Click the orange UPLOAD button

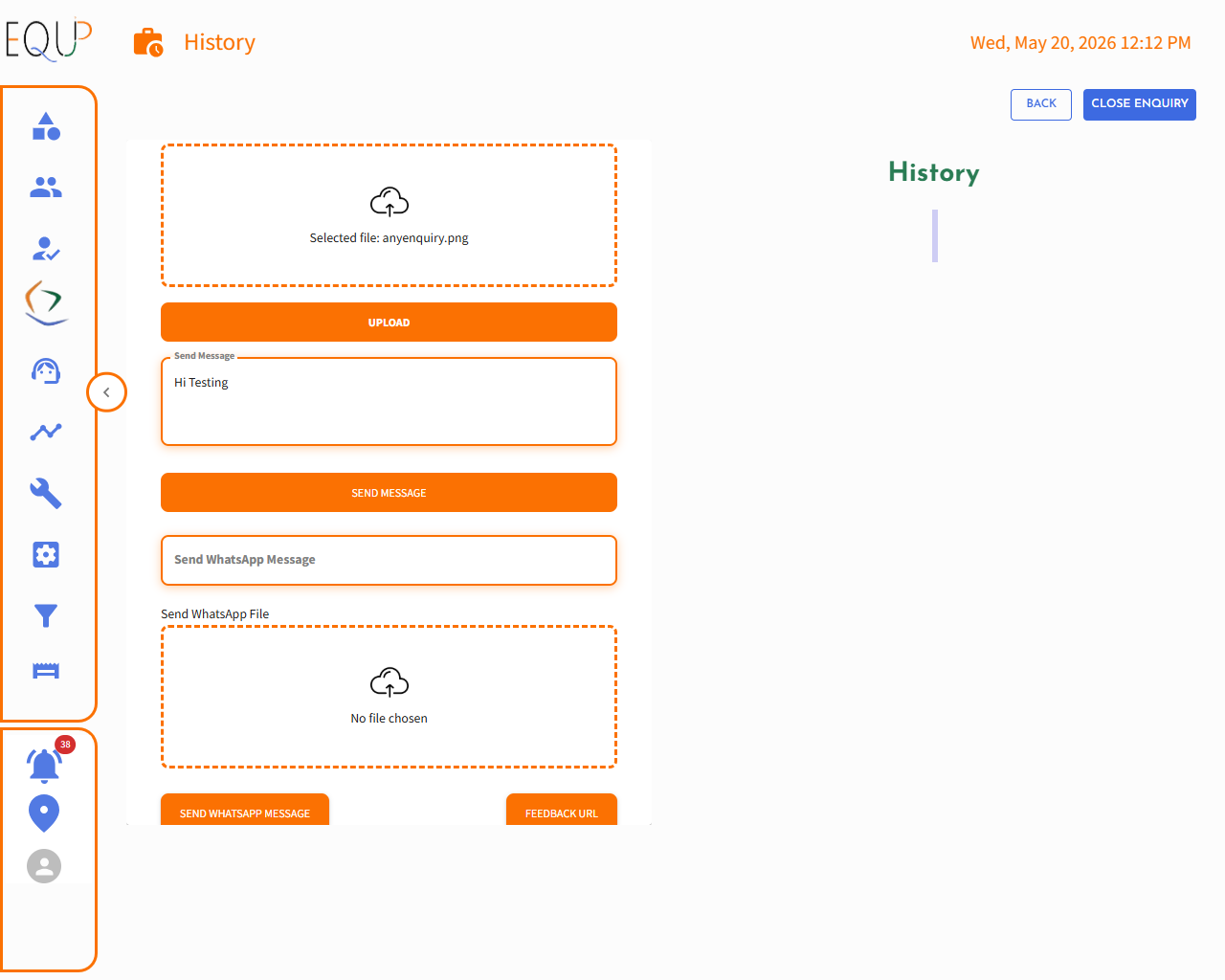tap(389, 323)
